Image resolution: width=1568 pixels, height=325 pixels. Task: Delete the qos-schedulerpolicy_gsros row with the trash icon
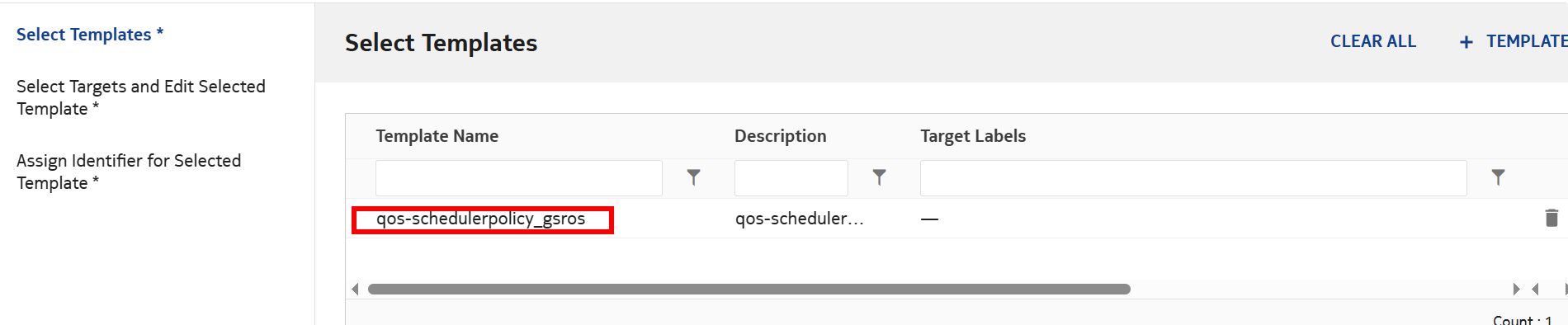coord(1551,218)
